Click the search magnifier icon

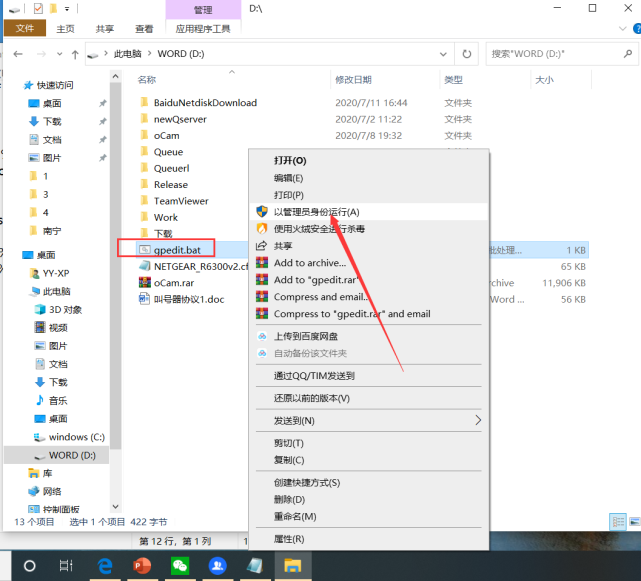coord(628,54)
